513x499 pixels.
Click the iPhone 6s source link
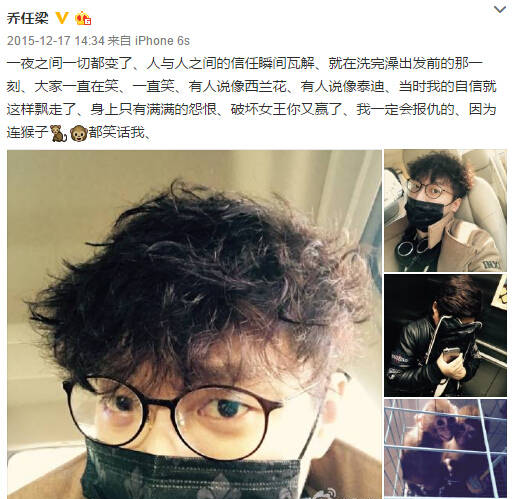[162, 41]
